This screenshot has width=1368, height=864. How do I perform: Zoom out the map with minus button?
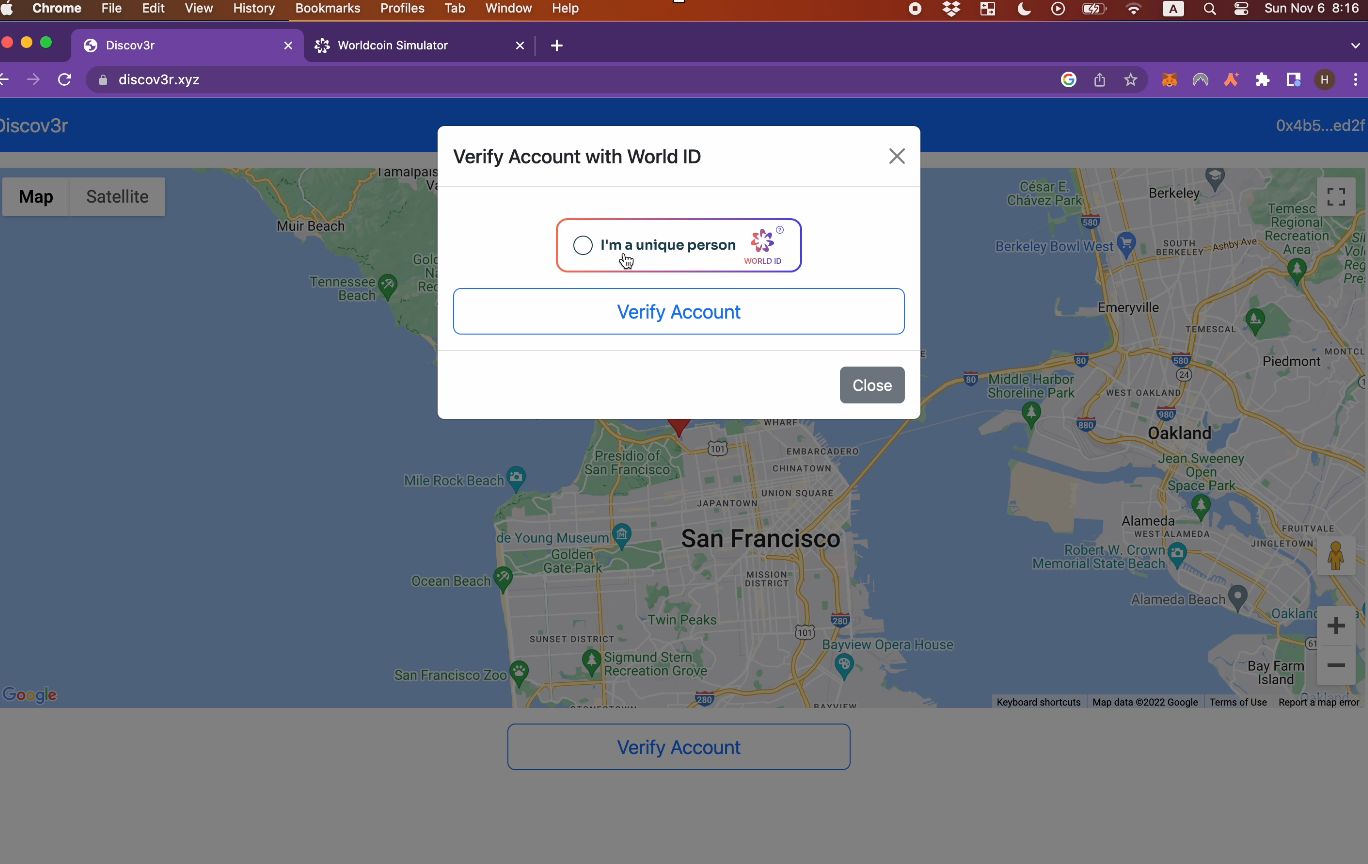(1336, 665)
